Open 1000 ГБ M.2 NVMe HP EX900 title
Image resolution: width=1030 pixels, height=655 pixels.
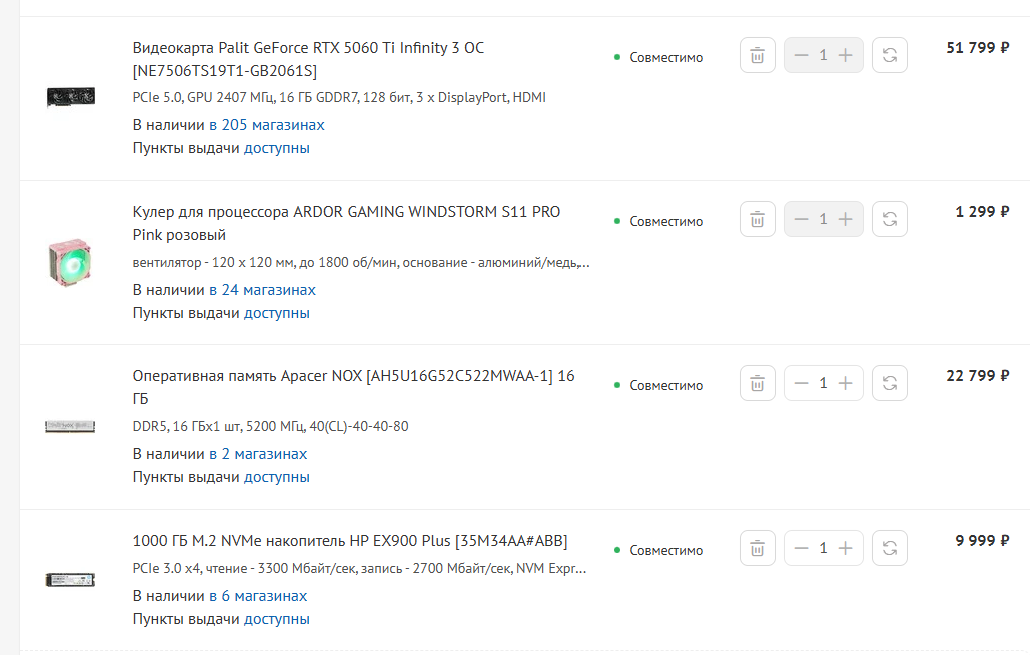point(350,541)
